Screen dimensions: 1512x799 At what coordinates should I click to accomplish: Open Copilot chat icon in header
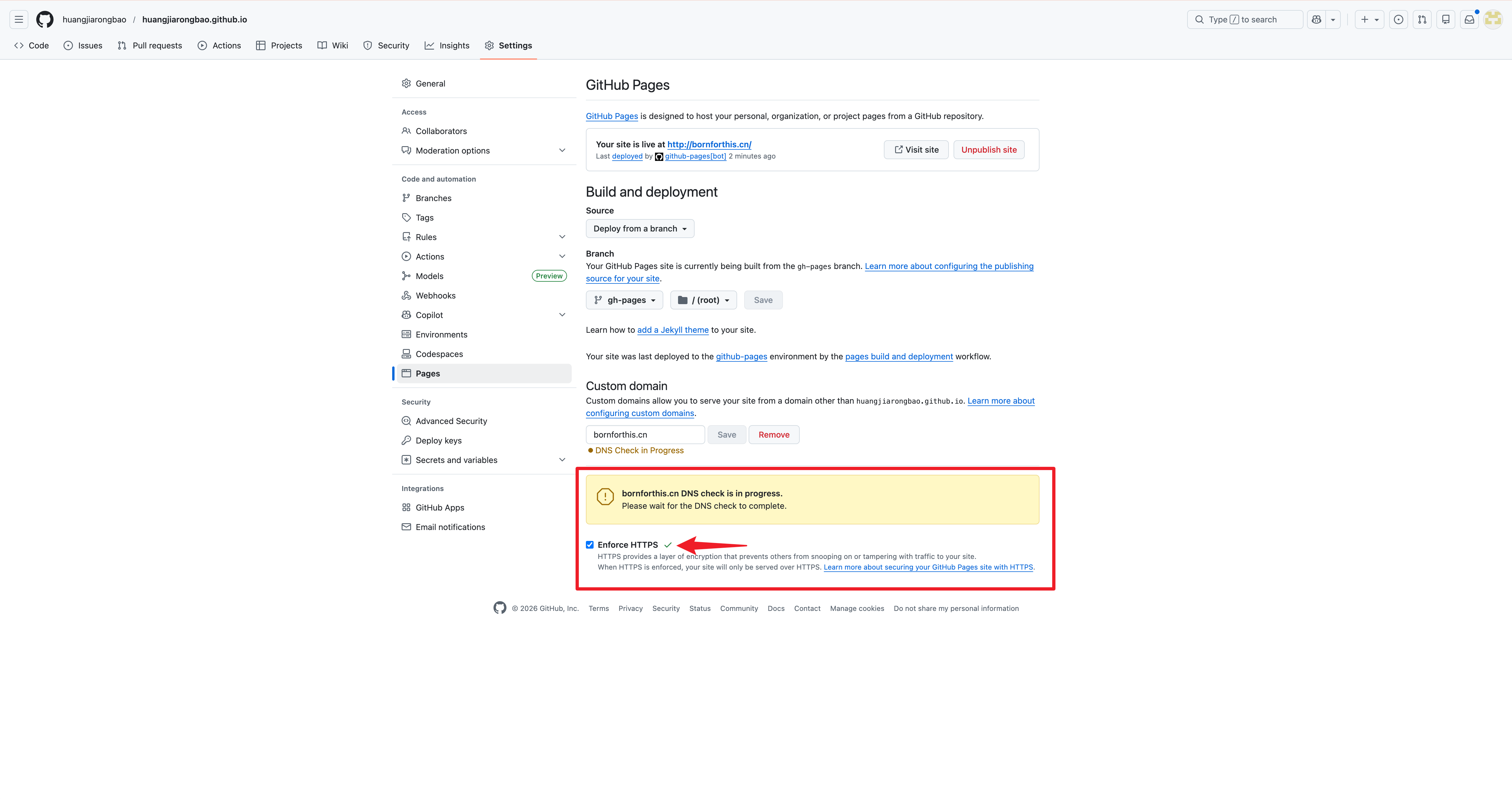[1317, 19]
